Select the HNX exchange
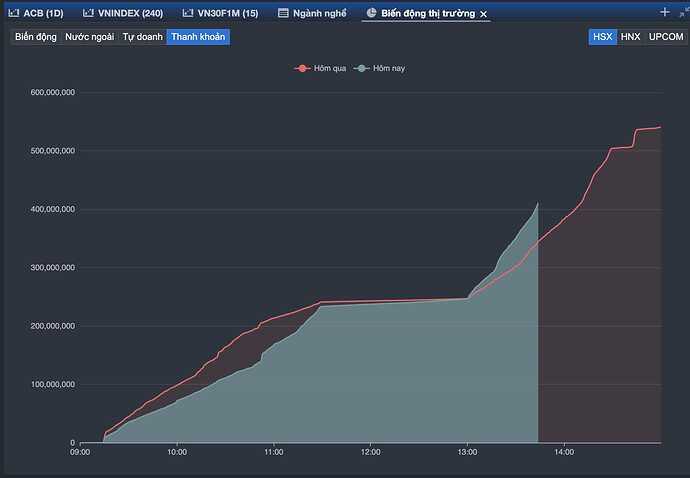The image size is (690, 478). pos(630,36)
